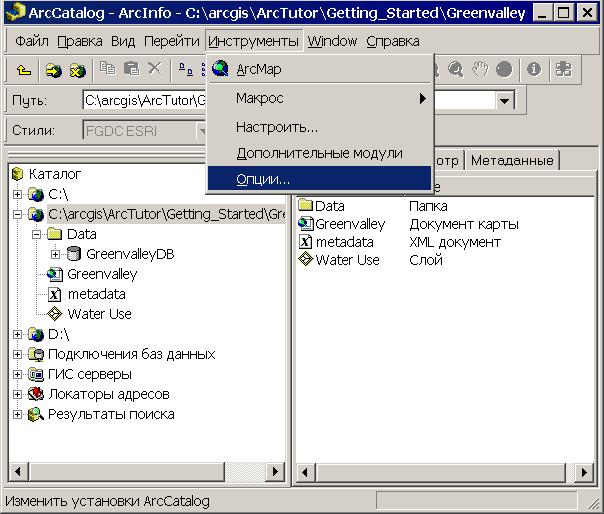The height and width of the screenshot is (514, 604).
Task: Click the Delete X toolbar icon
Action: point(155,69)
